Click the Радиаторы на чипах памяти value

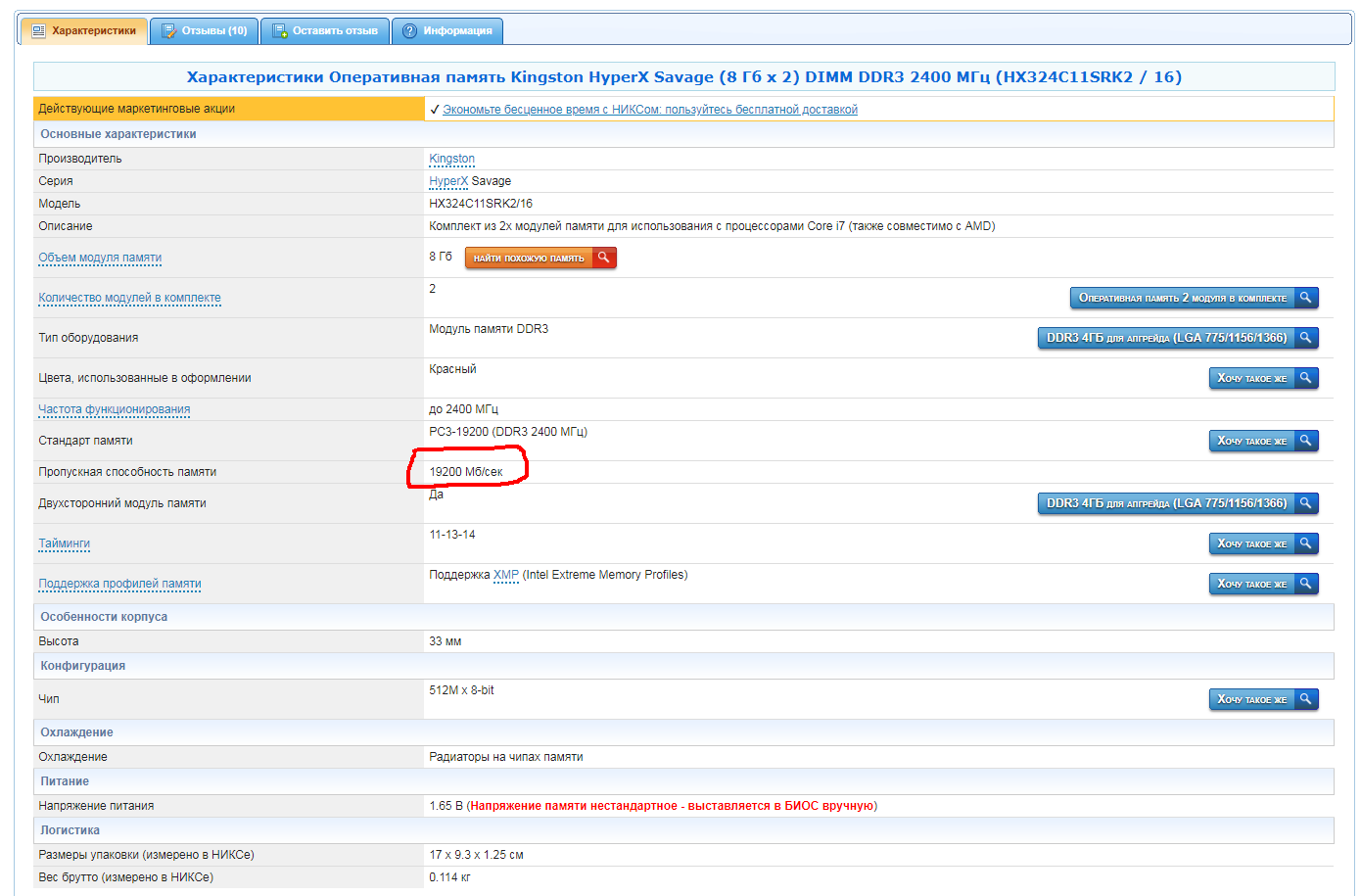506,757
